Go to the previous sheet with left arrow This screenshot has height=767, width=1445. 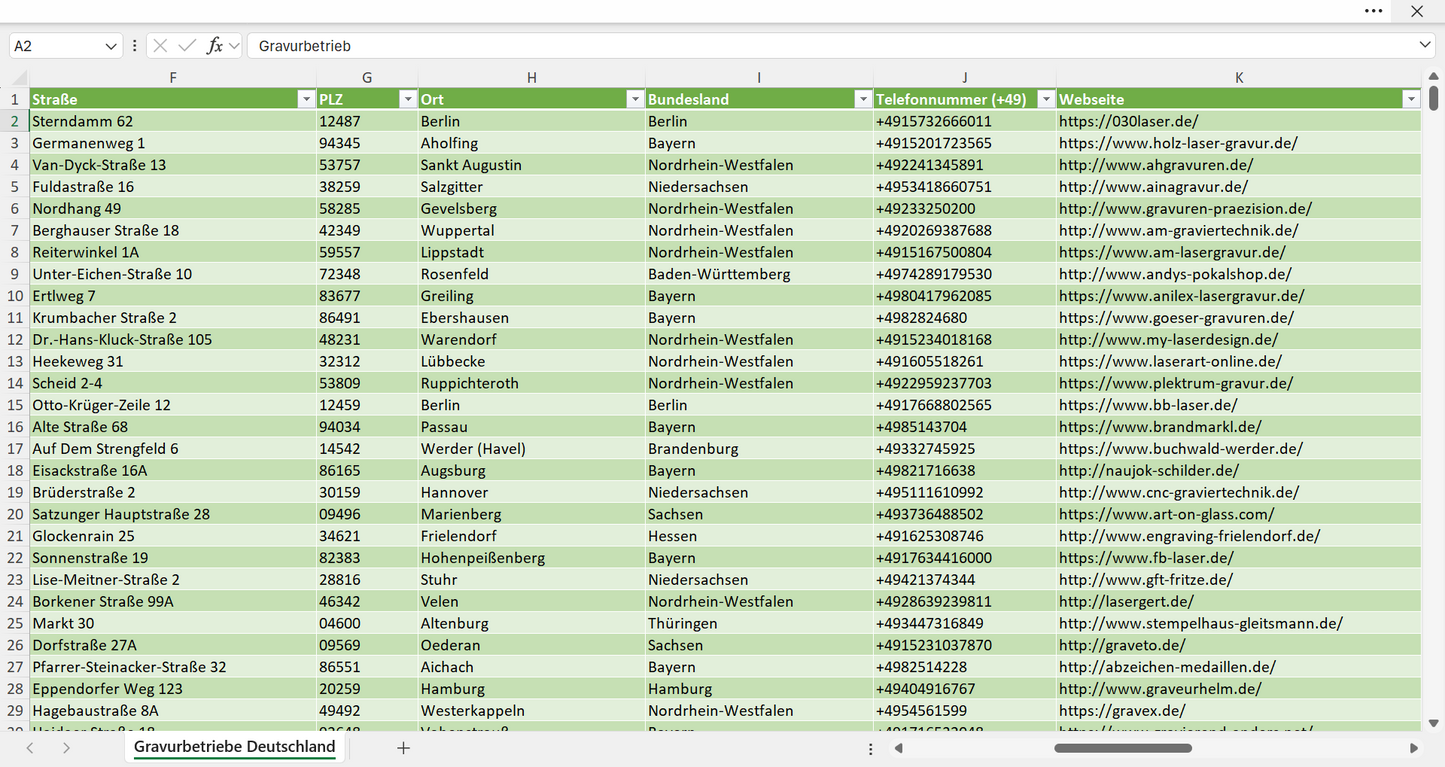click(30, 748)
